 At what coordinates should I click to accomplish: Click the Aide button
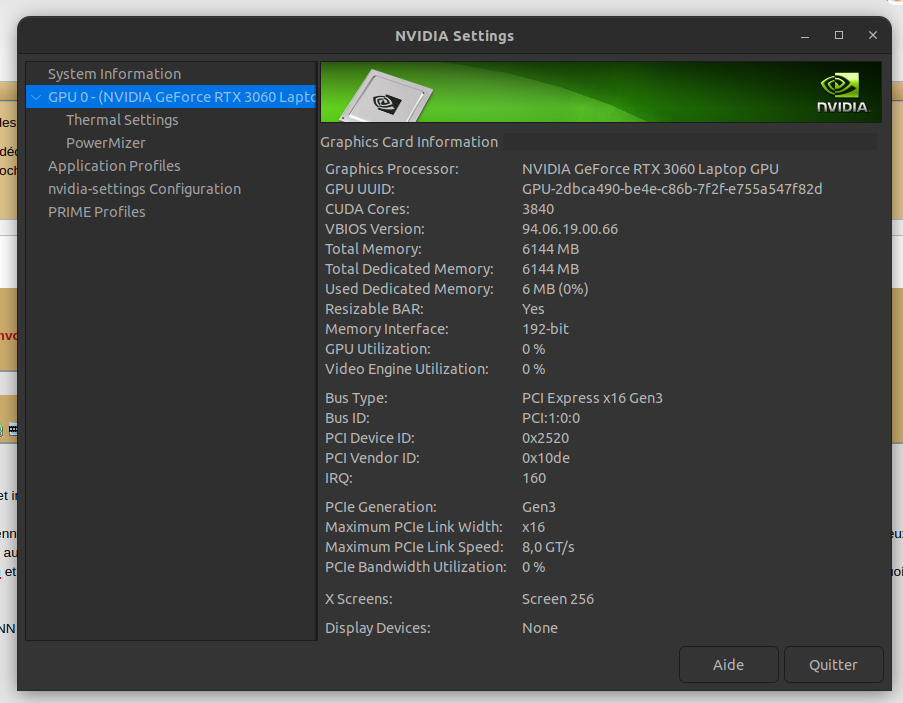coord(729,665)
